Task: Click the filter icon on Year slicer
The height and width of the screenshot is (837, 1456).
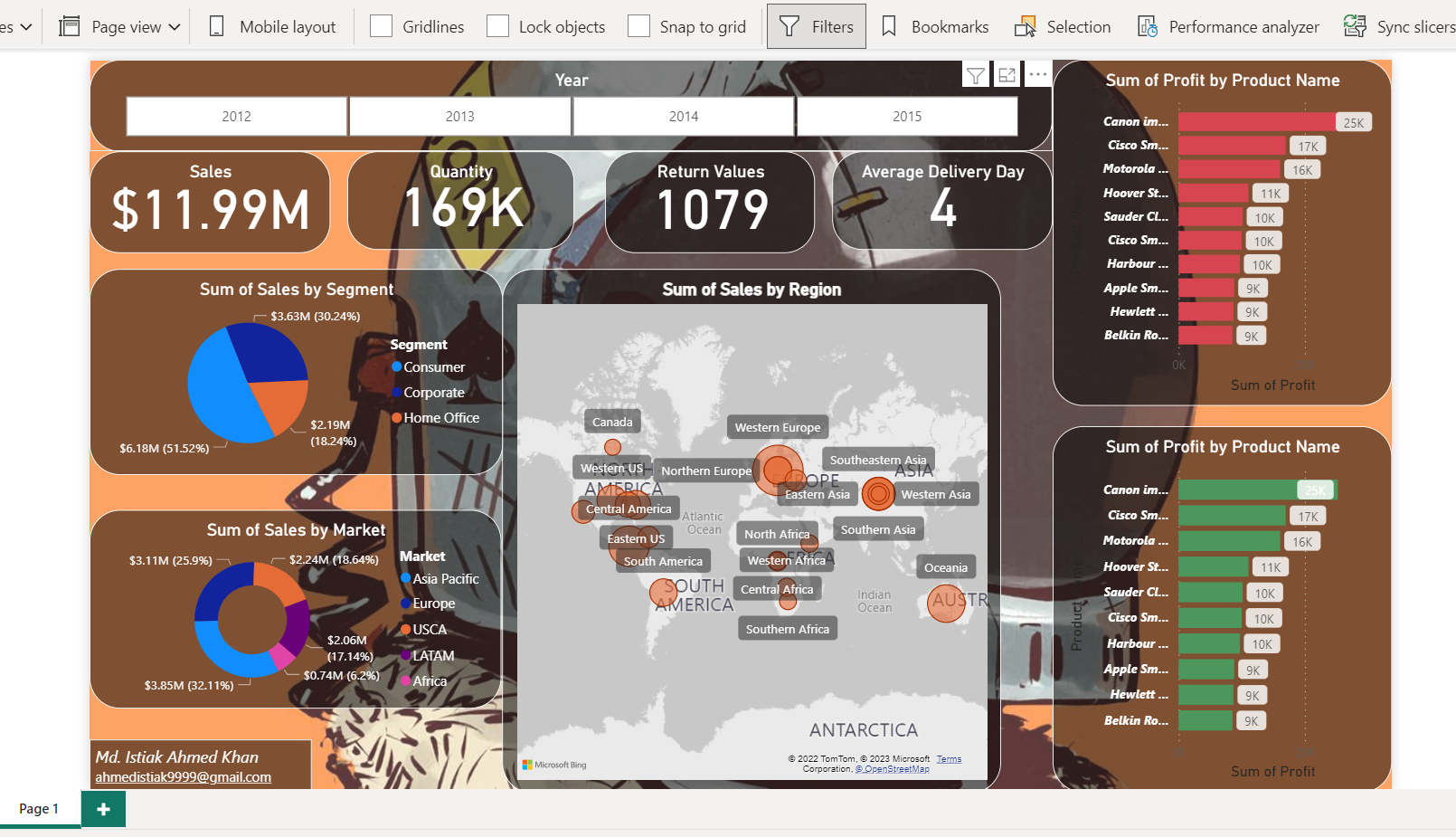Action: [976, 76]
